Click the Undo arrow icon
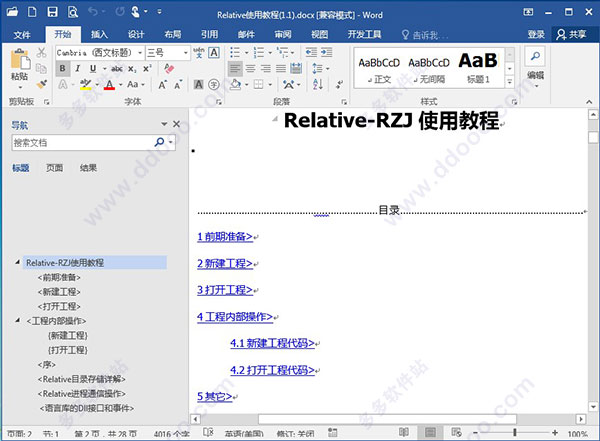Image resolution: width=600 pixels, height=441 pixels. [93, 12]
